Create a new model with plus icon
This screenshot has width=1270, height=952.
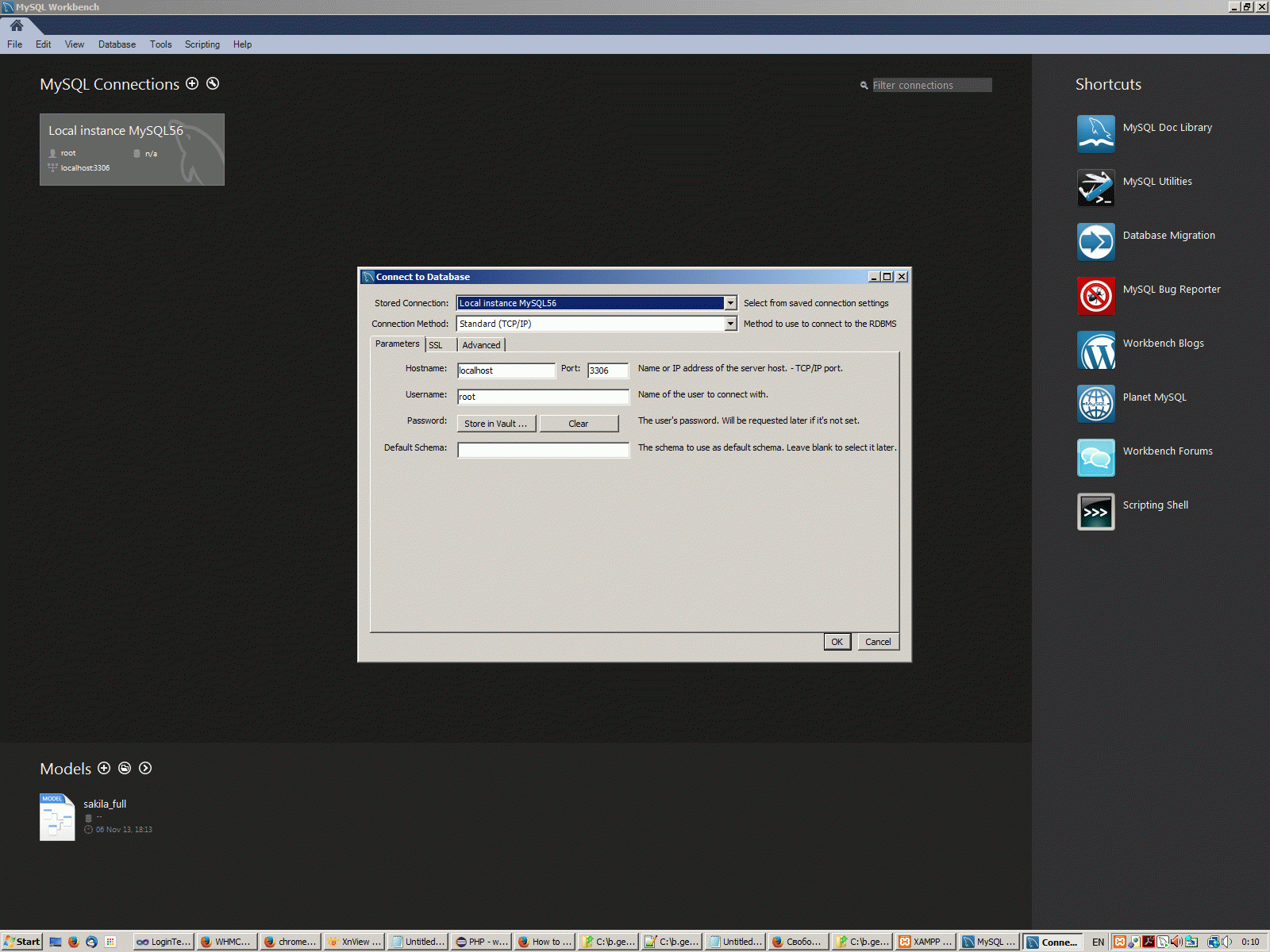(x=104, y=768)
